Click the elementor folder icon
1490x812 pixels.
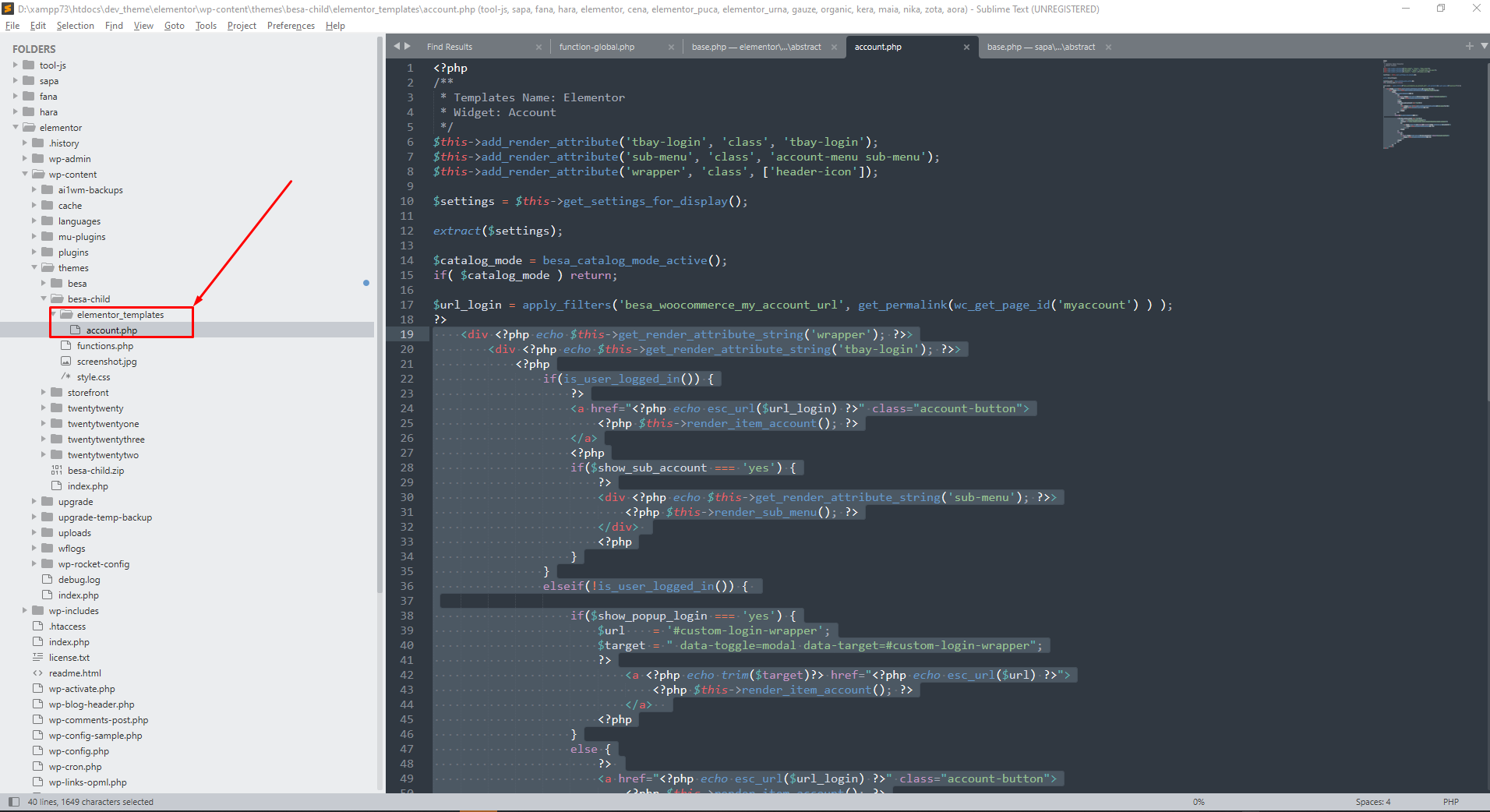point(29,127)
